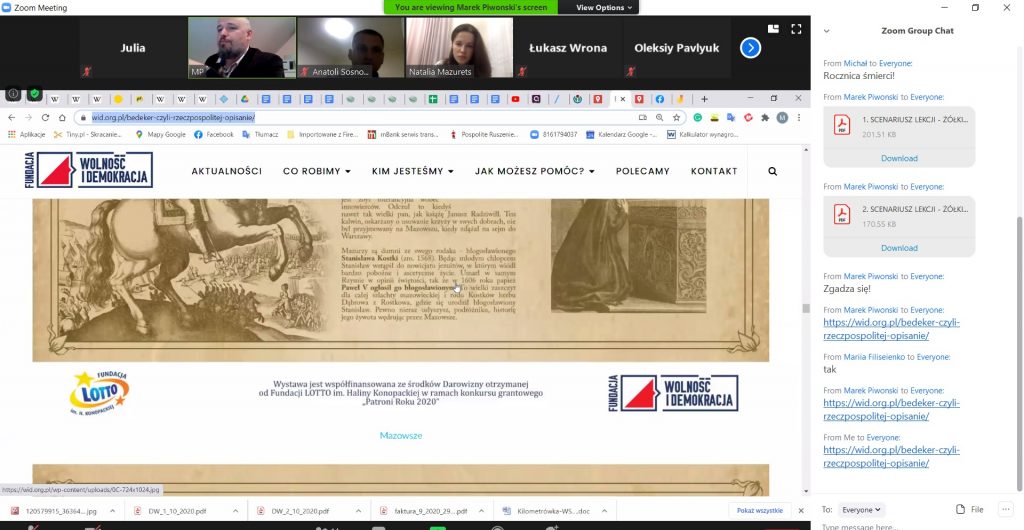The width and height of the screenshot is (1024, 530).
Task: Open the browser extensions puzzle icon
Action: (765, 117)
